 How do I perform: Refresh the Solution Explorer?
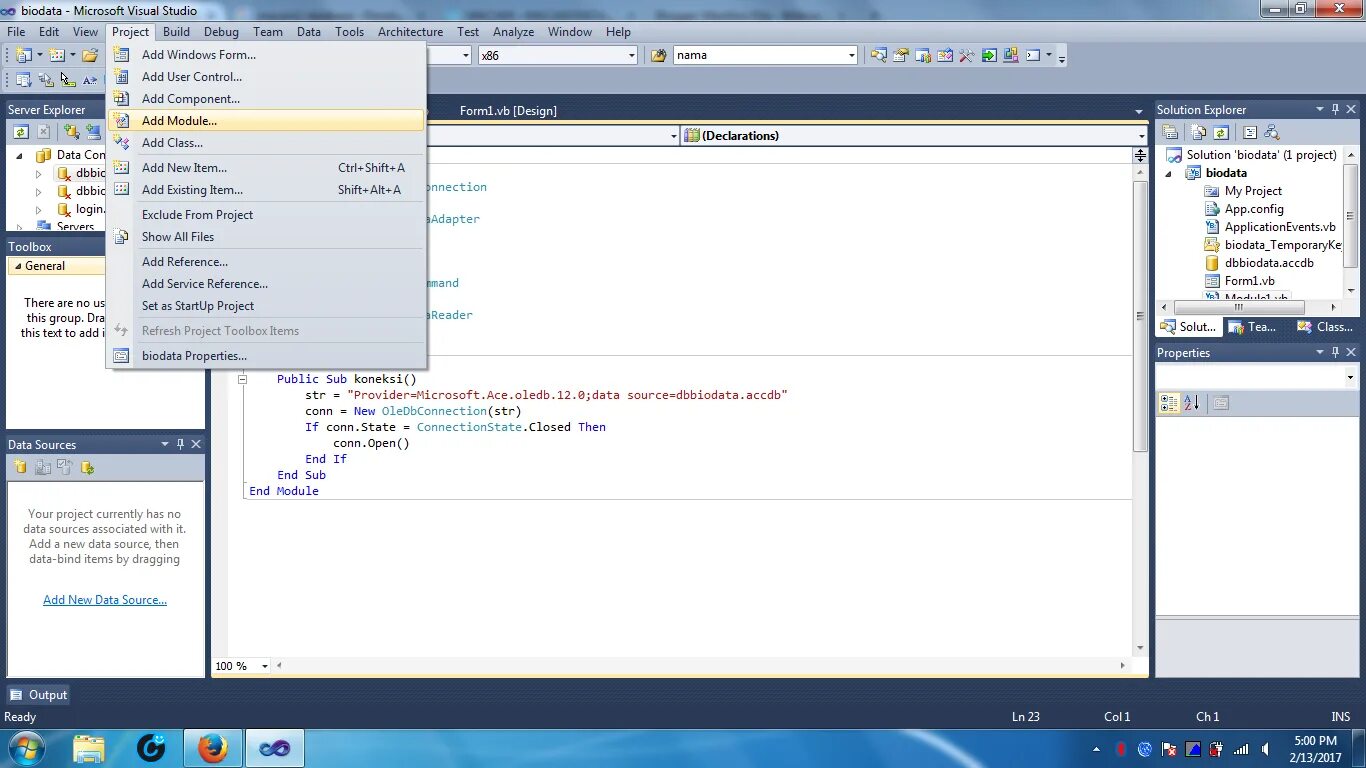point(1220,132)
